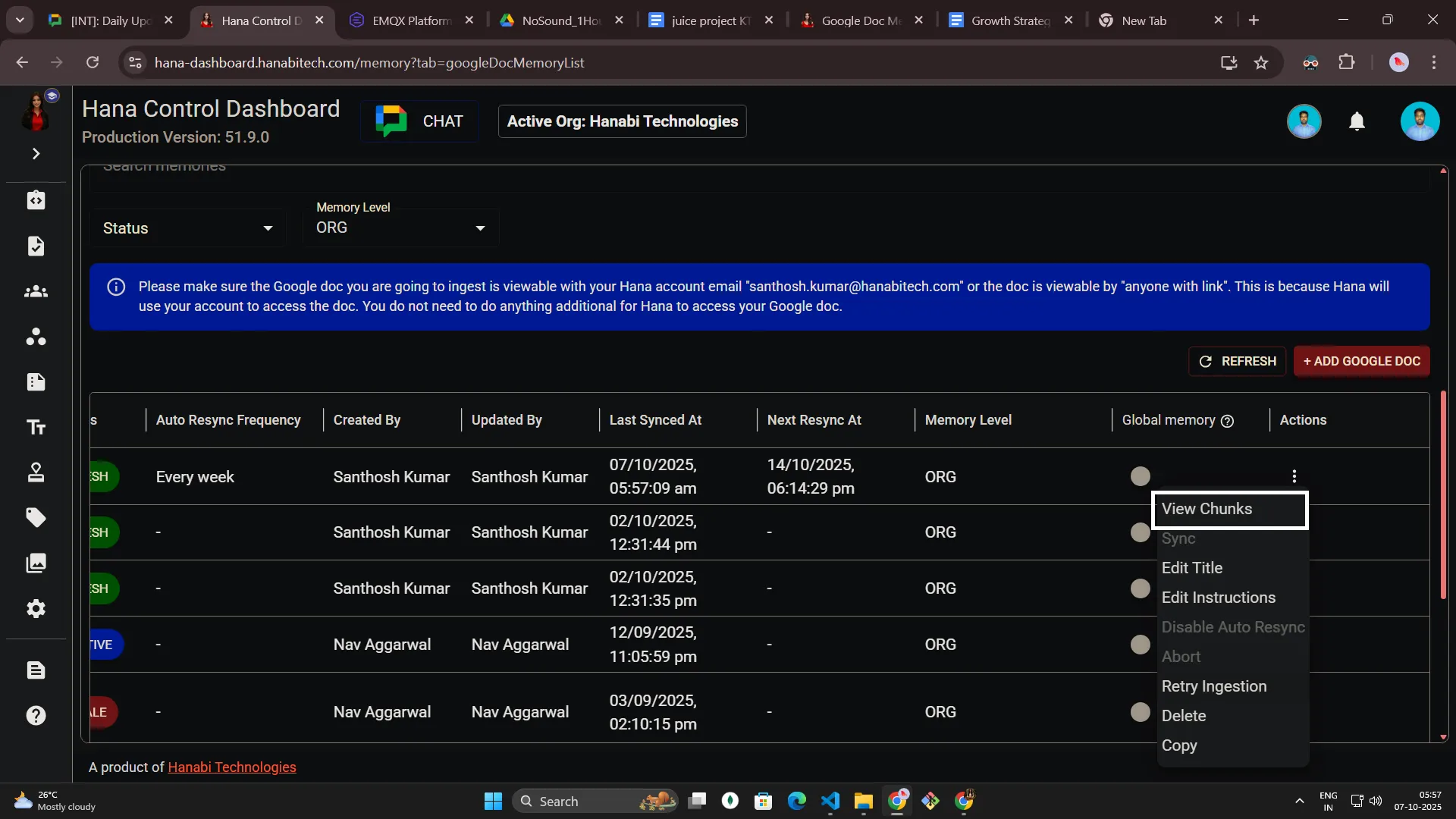Screen dimensions: 1456x819
Task: Toggle Global memory for the first ORG row
Action: 1141,475
